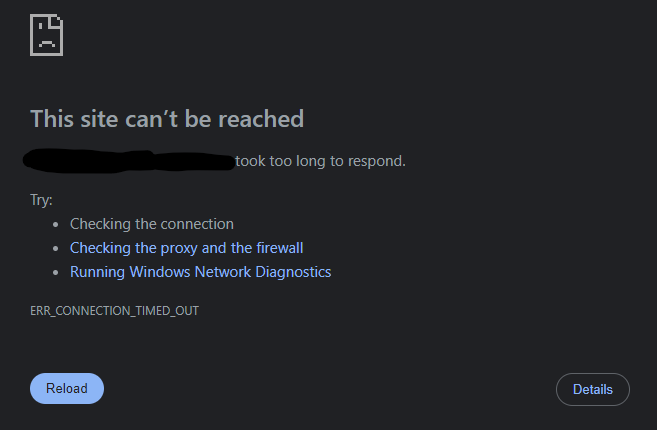Click the word "reached" in the heading
Screen dimensions: 657x430
[x=261, y=119]
